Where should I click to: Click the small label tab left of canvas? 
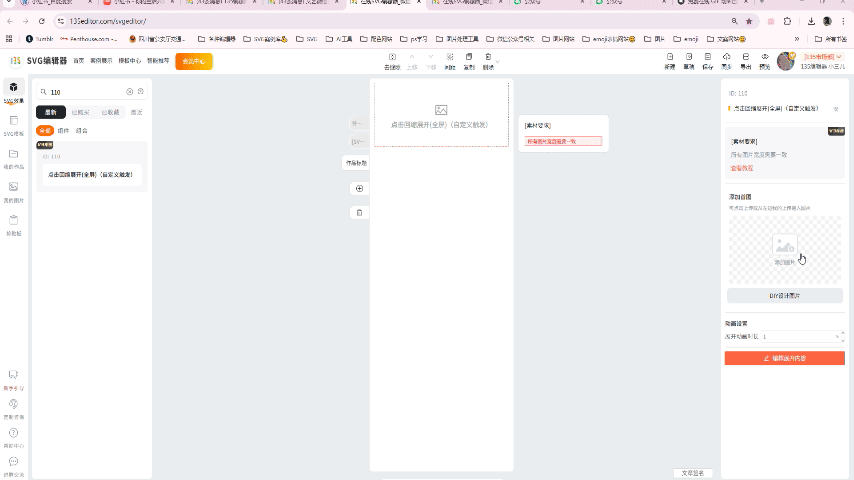[x=356, y=163]
